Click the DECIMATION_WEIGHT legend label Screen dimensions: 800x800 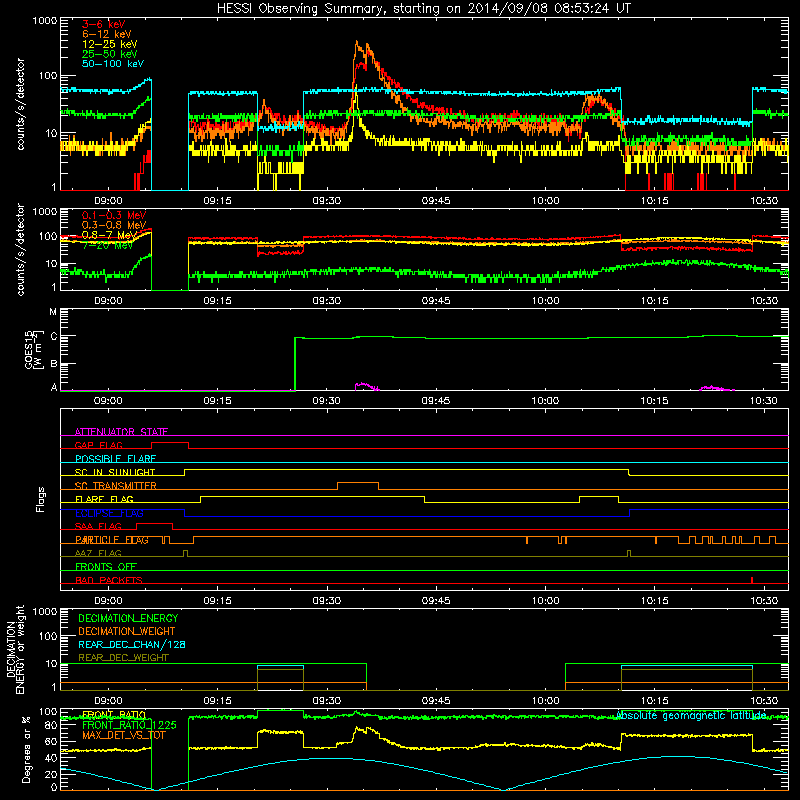click(x=127, y=631)
